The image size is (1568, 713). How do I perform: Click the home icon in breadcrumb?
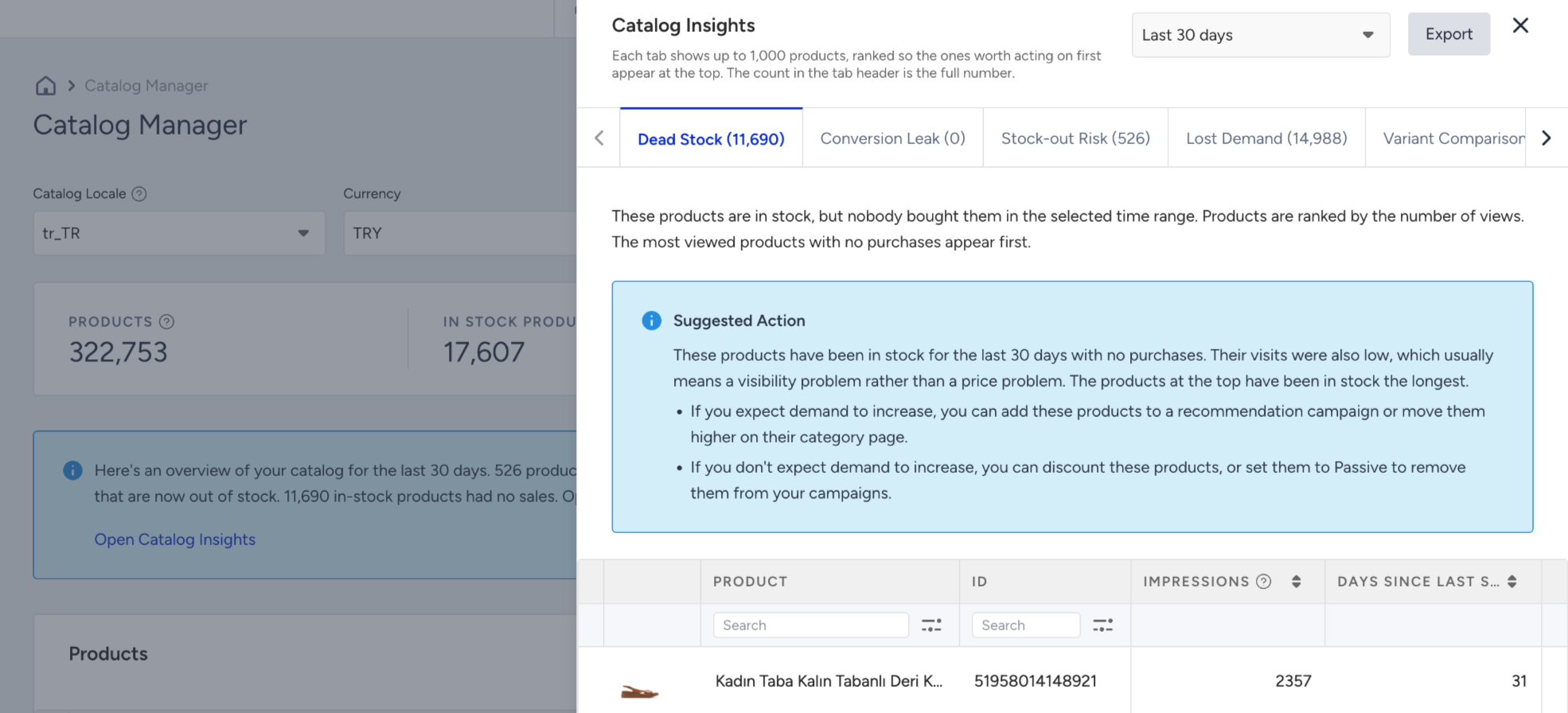click(46, 86)
